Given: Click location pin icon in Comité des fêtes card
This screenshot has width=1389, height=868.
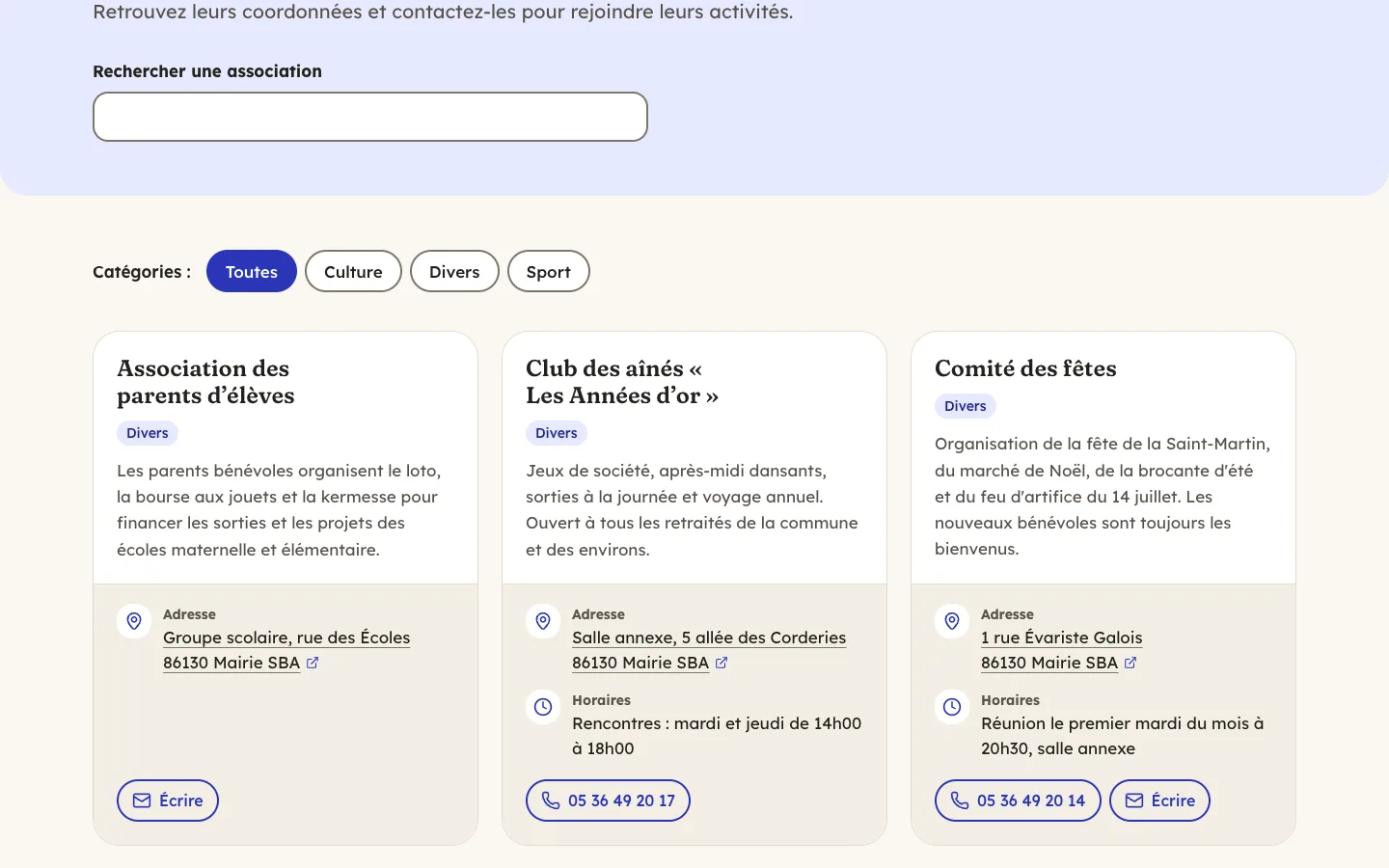Looking at the screenshot, I should pos(952,621).
